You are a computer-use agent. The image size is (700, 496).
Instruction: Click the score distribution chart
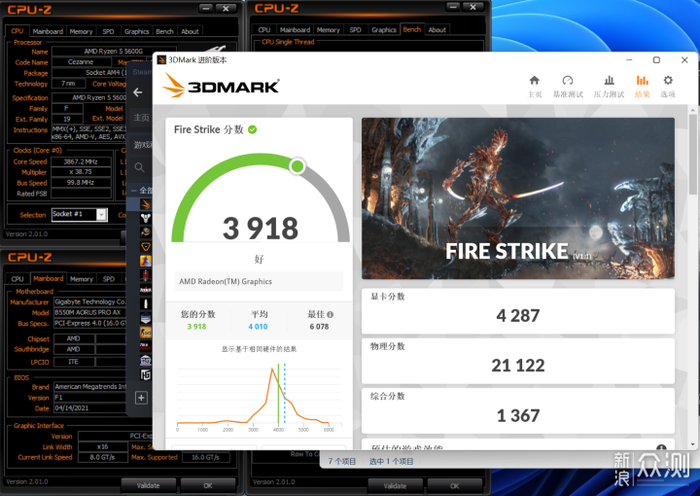point(259,396)
